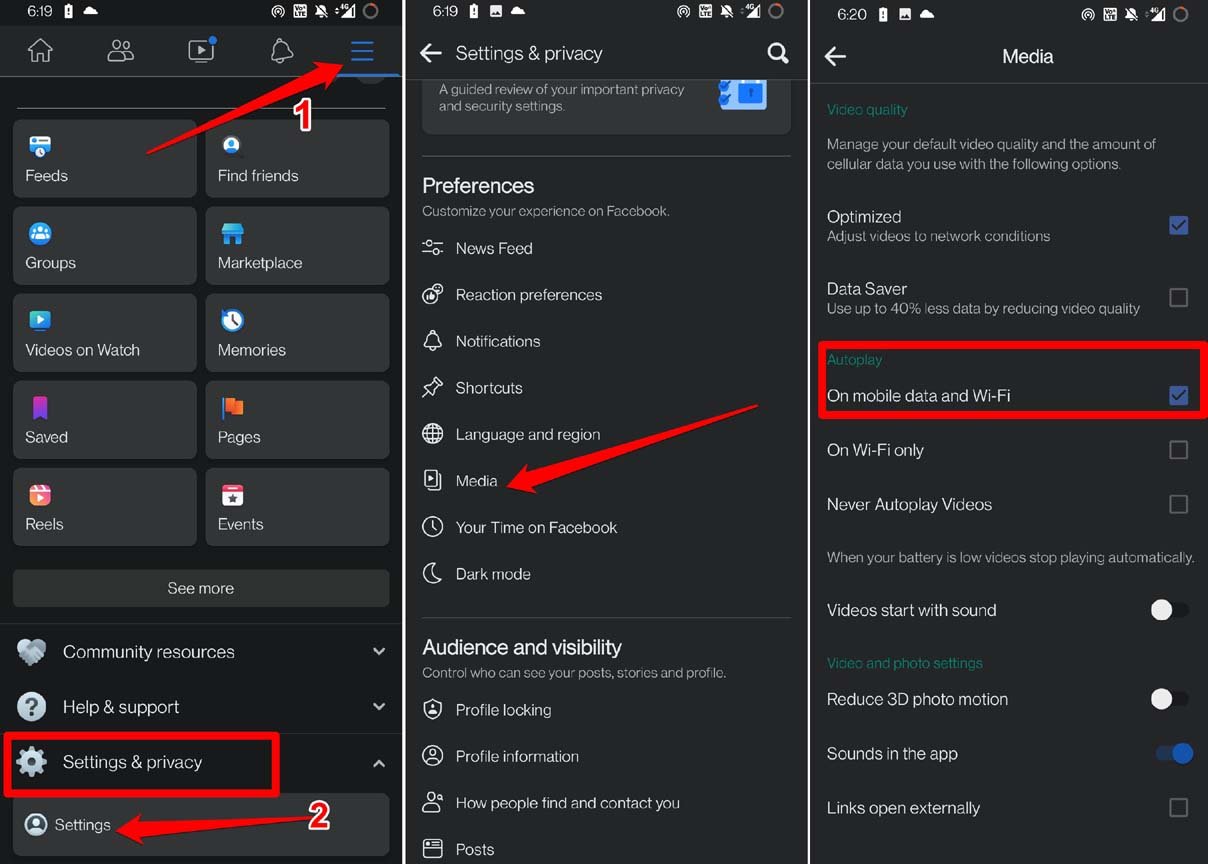Open Notifications settings
The image size is (1208, 864).
pyautogui.click(x=606, y=341)
